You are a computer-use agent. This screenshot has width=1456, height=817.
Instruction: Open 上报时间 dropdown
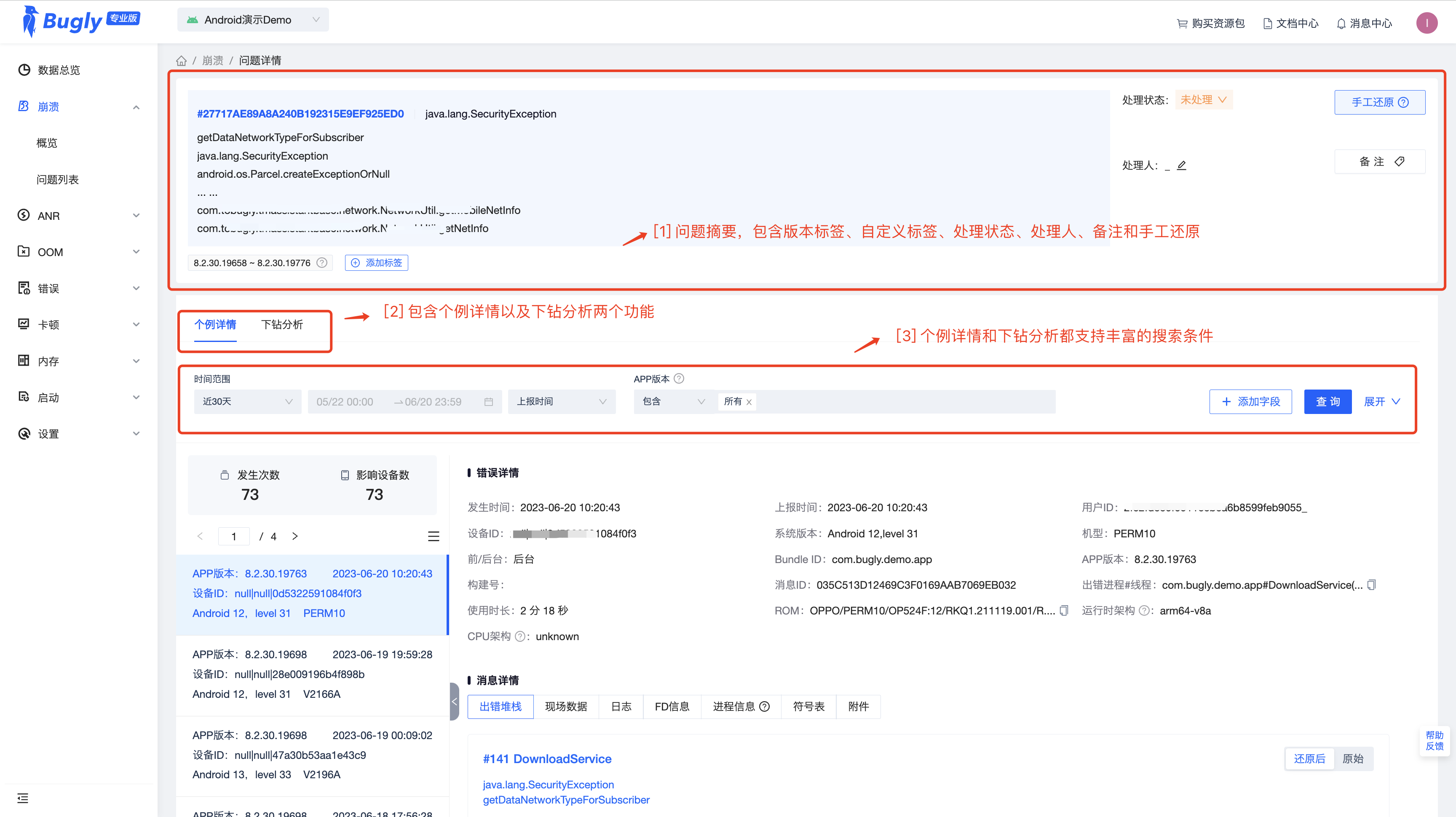tap(562, 402)
